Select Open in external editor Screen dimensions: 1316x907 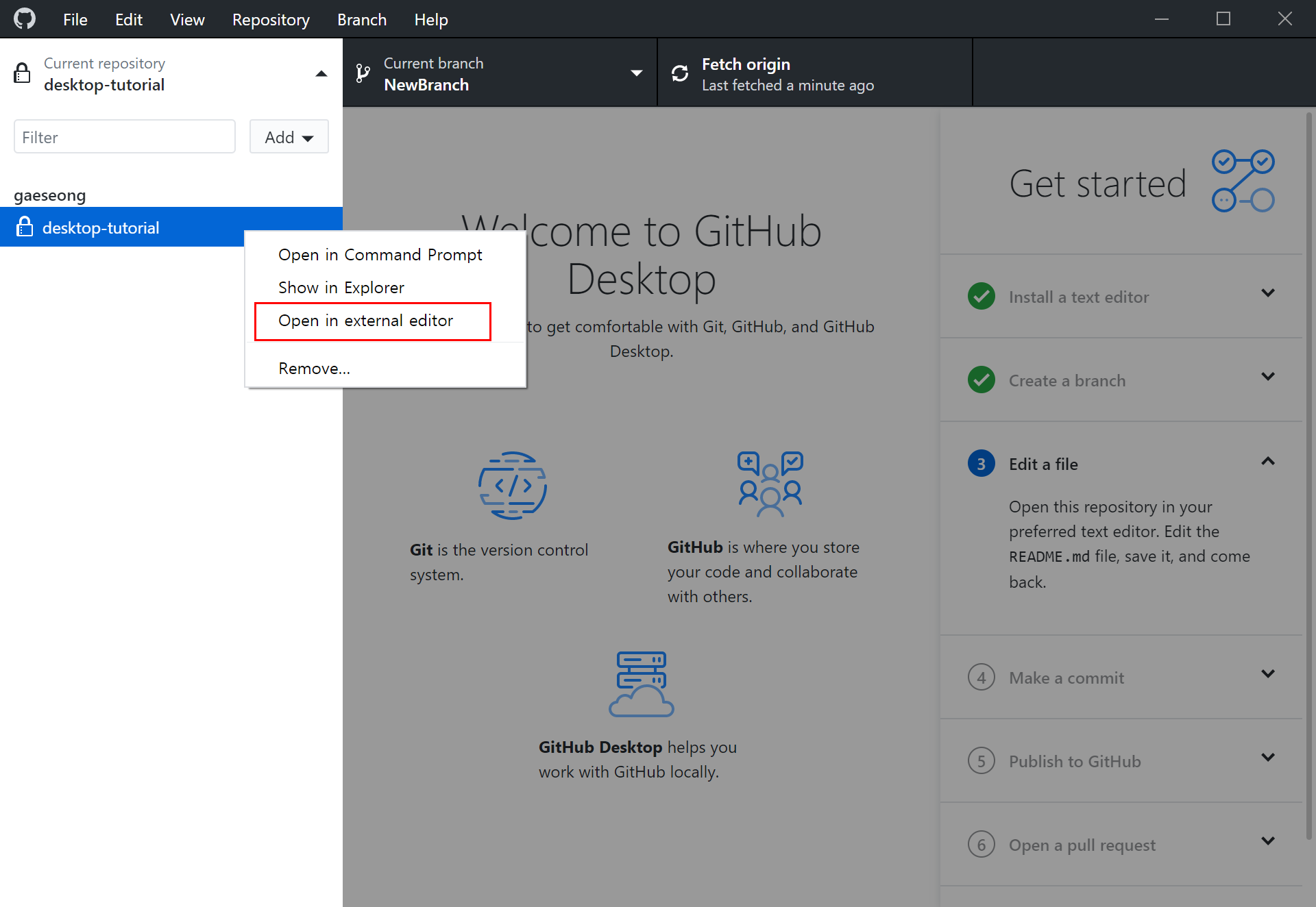[385, 321]
